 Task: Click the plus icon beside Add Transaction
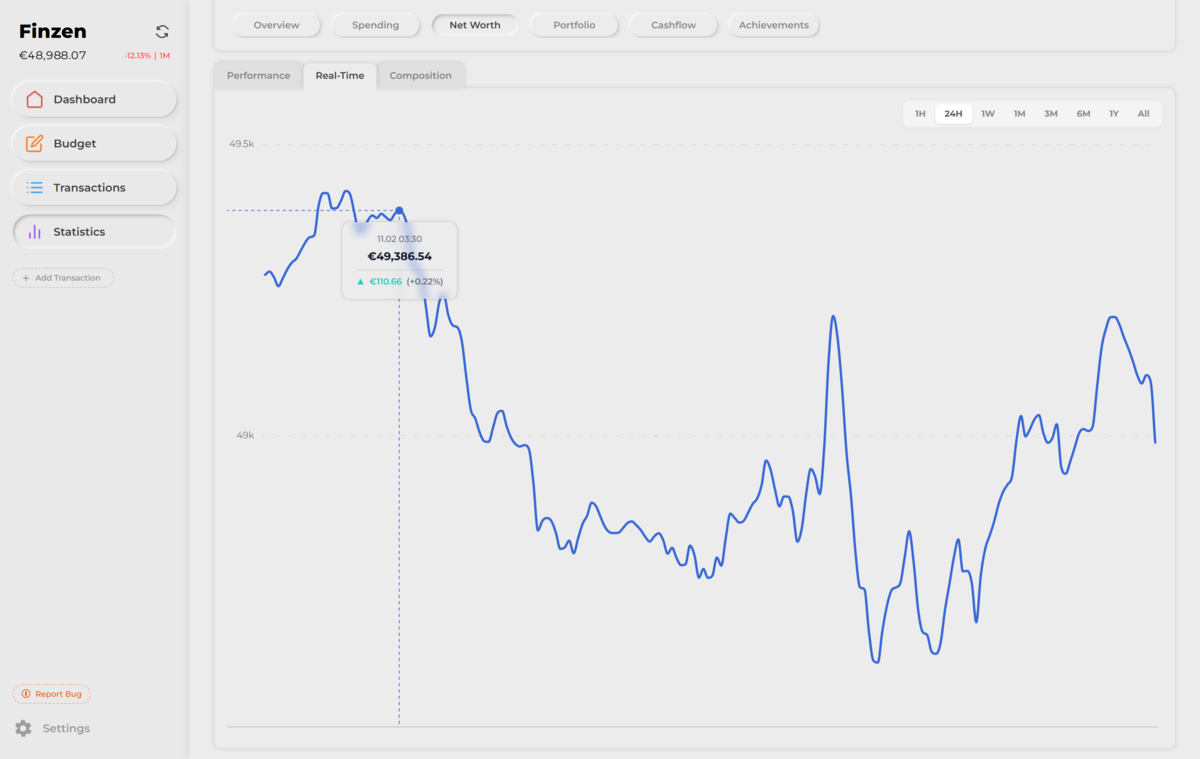[25, 277]
